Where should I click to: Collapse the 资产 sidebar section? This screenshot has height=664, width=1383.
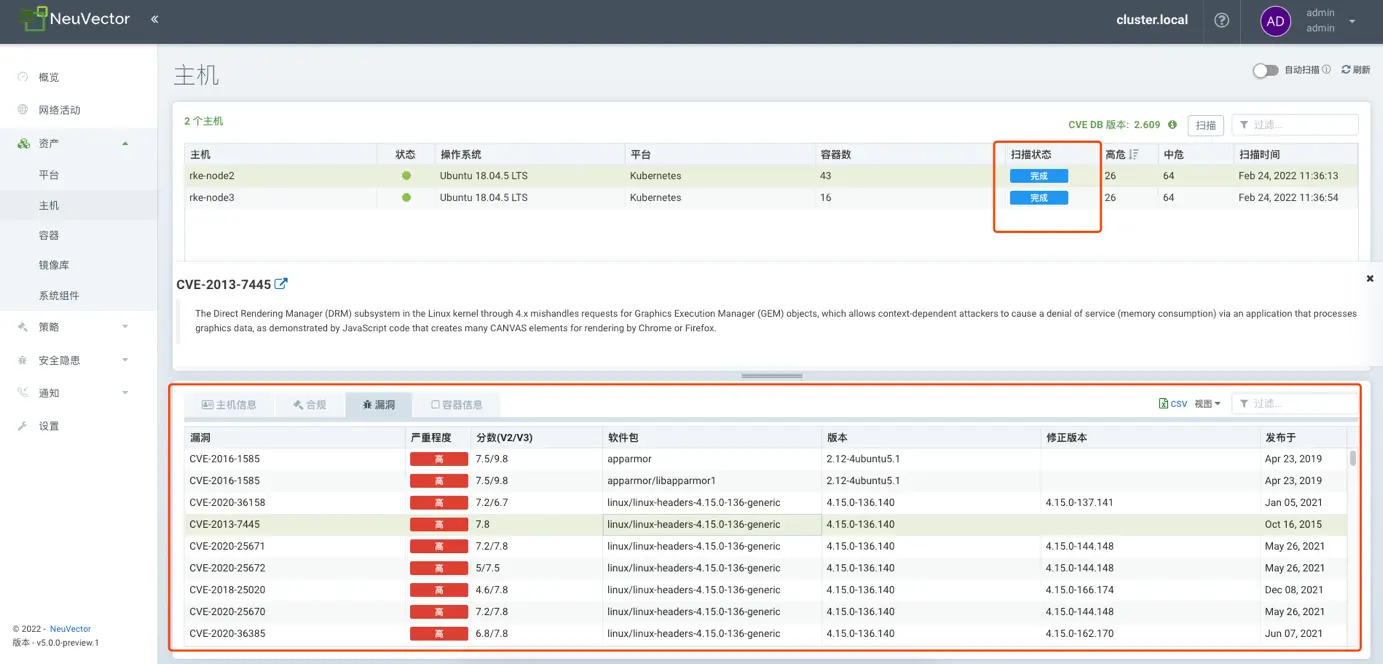(125, 143)
